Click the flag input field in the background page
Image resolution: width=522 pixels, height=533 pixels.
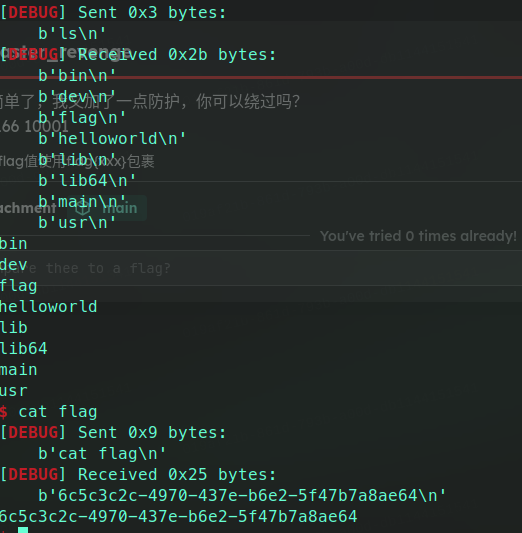[x=261, y=268]
